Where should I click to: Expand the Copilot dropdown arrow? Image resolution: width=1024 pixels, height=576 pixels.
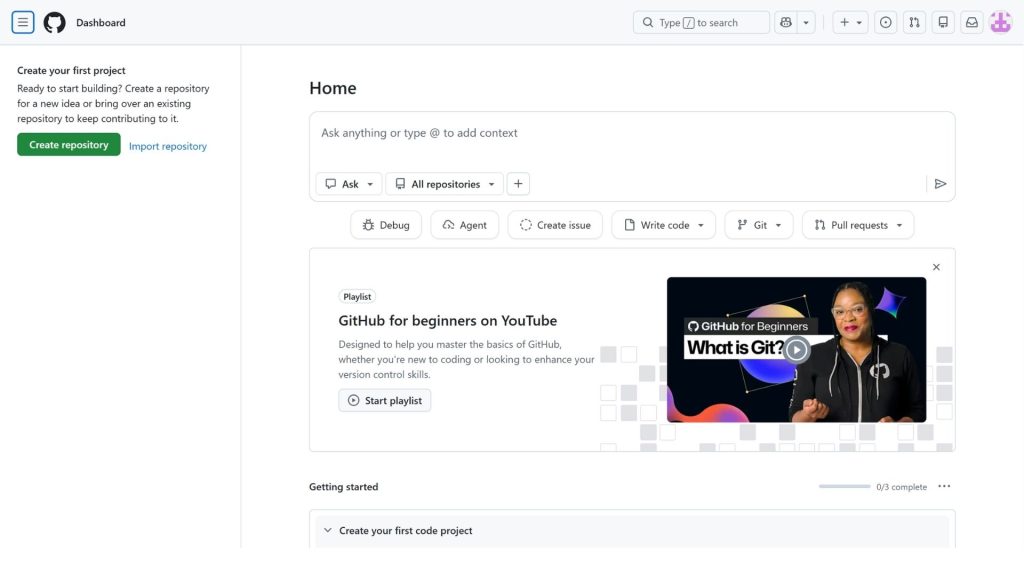pos(806,22)
